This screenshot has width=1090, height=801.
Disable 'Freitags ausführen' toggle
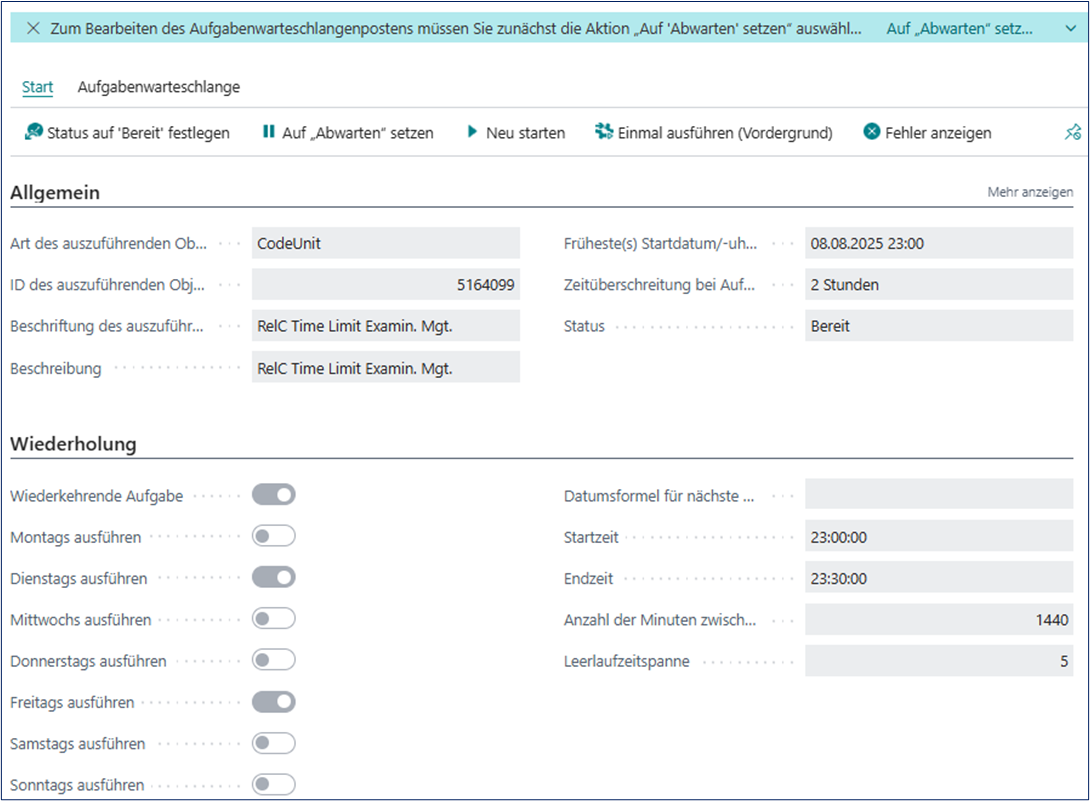[274, 702]
